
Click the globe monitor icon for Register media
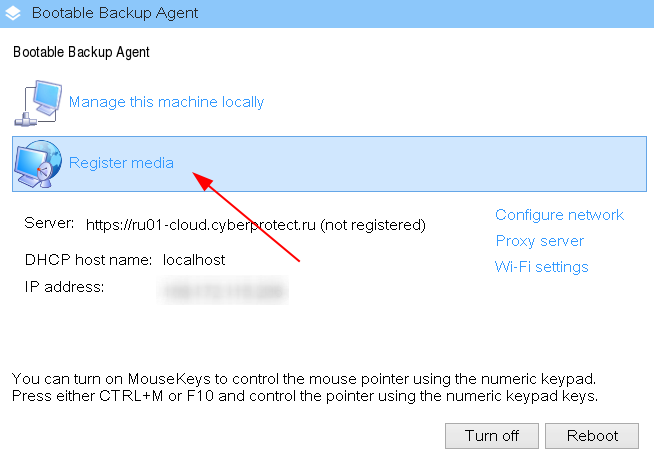(37, 165)
